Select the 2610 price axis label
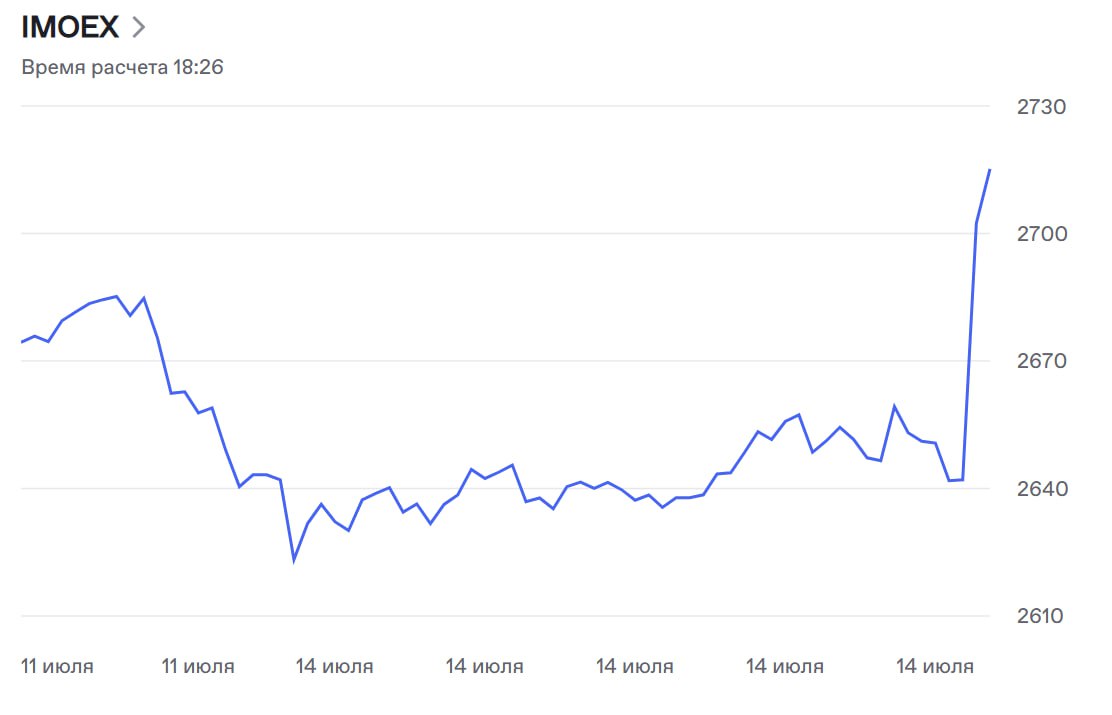 point(1042,616)
